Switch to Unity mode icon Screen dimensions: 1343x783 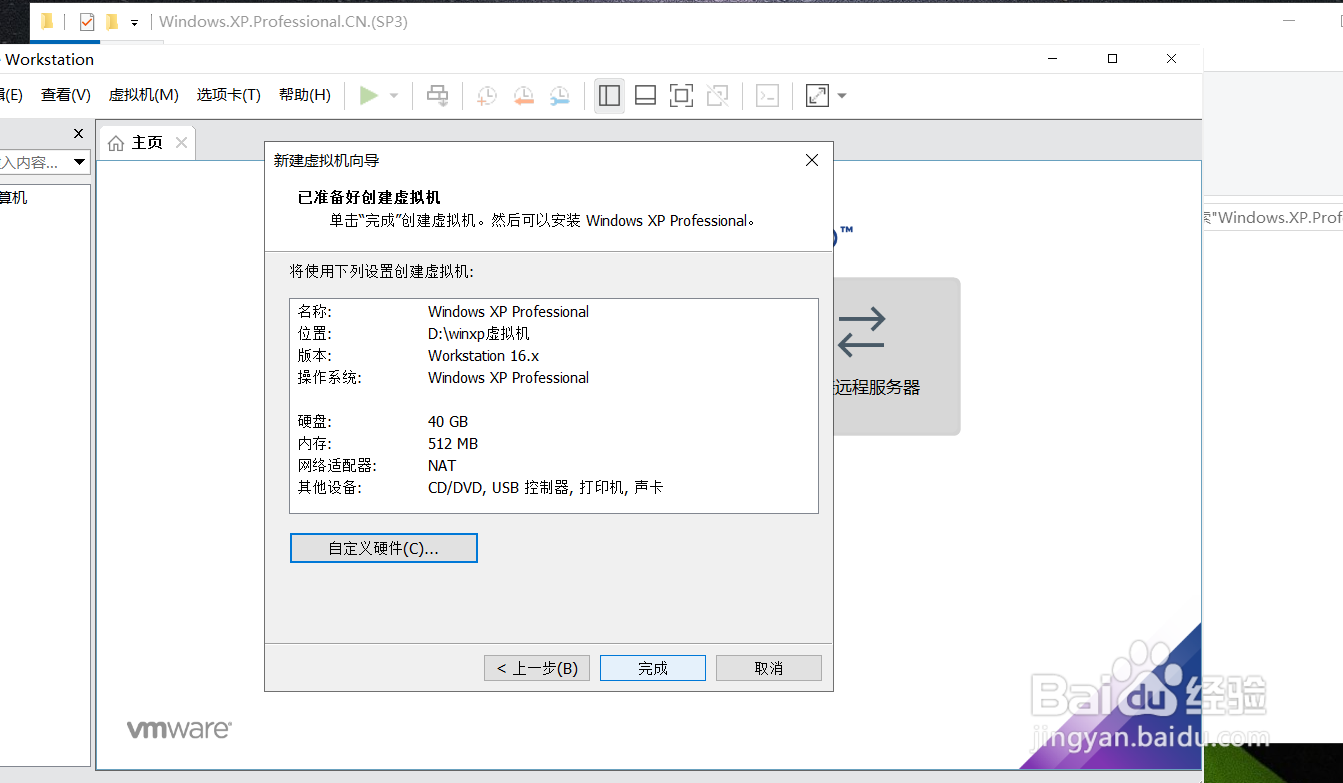(717, 96)
